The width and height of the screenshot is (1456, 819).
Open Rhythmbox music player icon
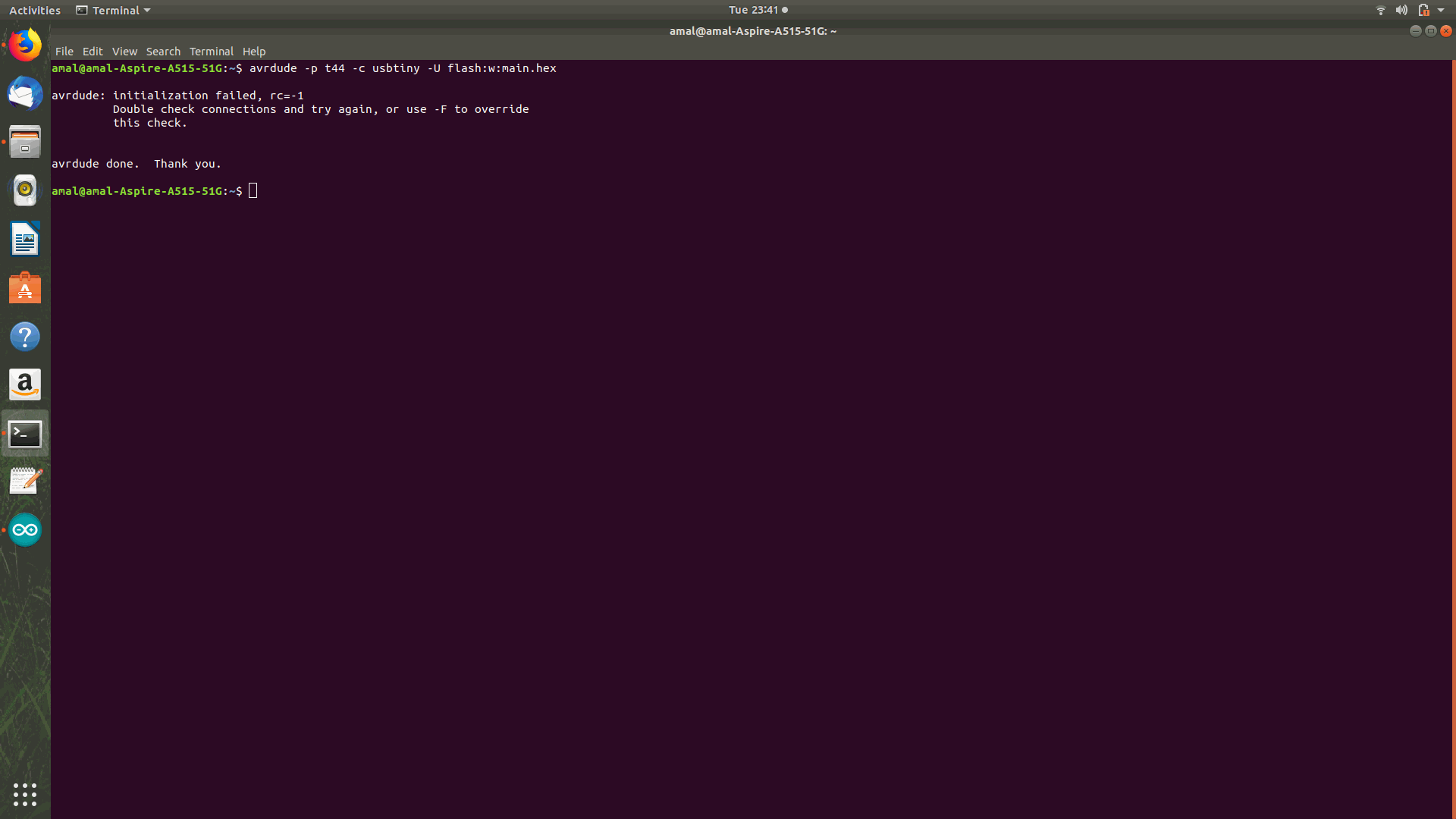pyautogui.click(x=25, y=190)
